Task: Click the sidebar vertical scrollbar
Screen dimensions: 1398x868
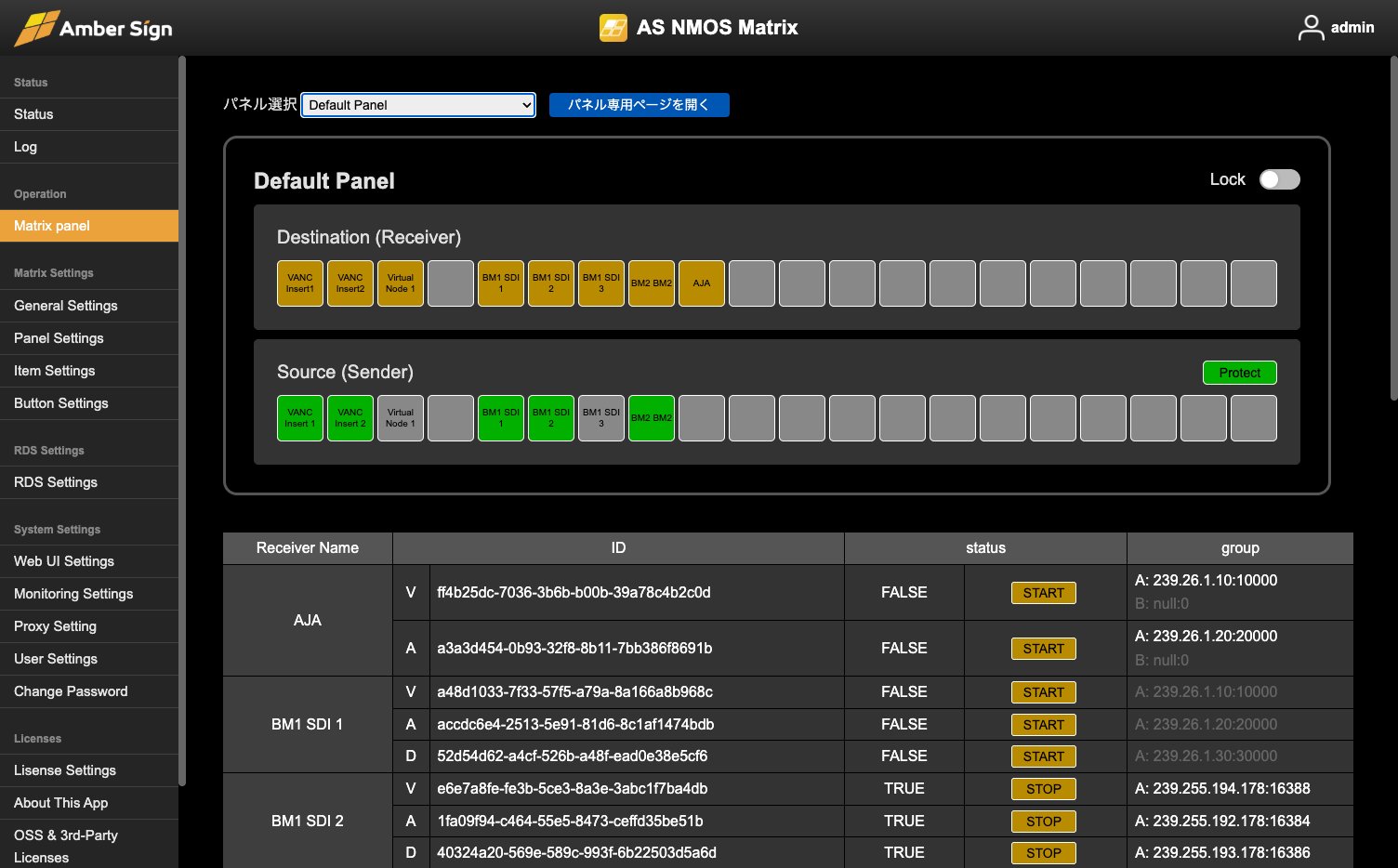Action: (x=182, y=418)
